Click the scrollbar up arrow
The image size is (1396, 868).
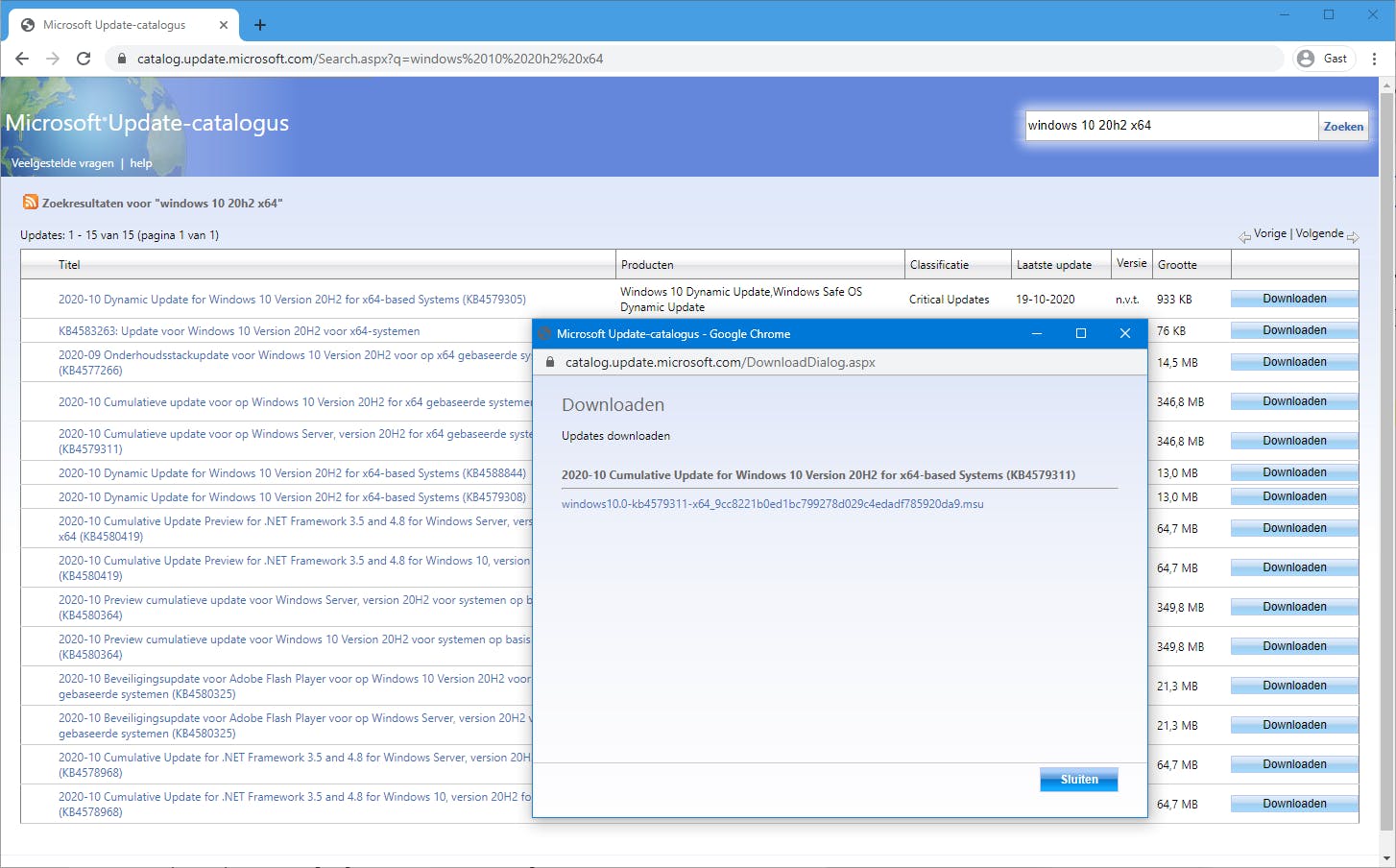click(1386, 86)
